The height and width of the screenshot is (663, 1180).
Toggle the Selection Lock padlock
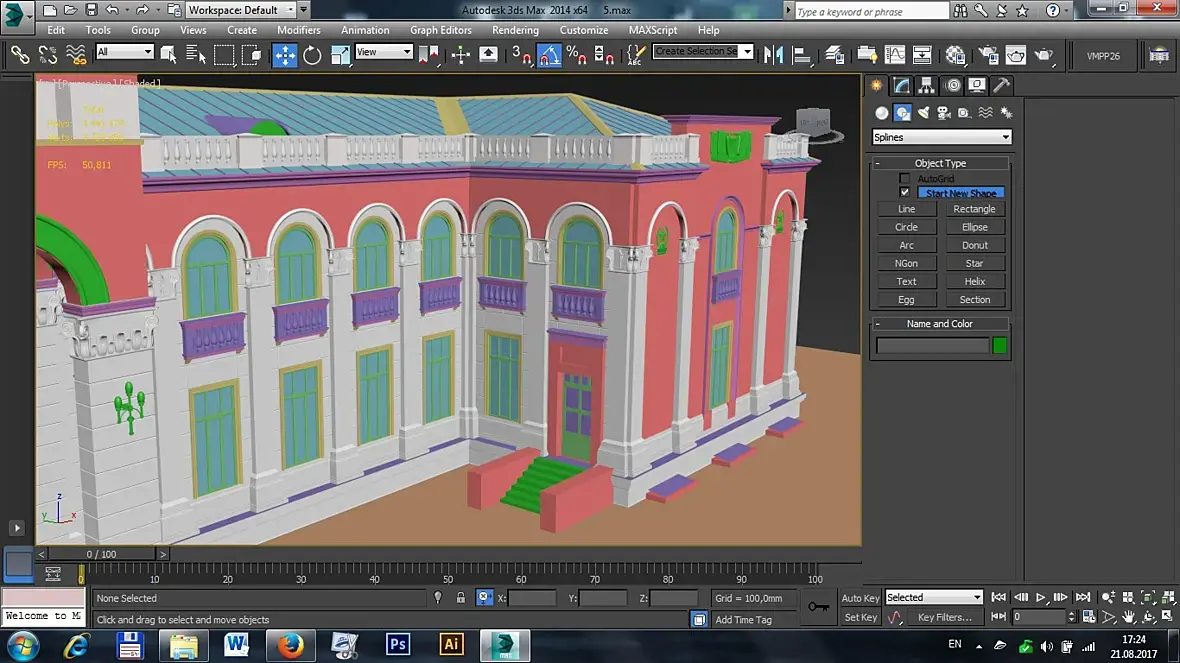coord(460,598)
